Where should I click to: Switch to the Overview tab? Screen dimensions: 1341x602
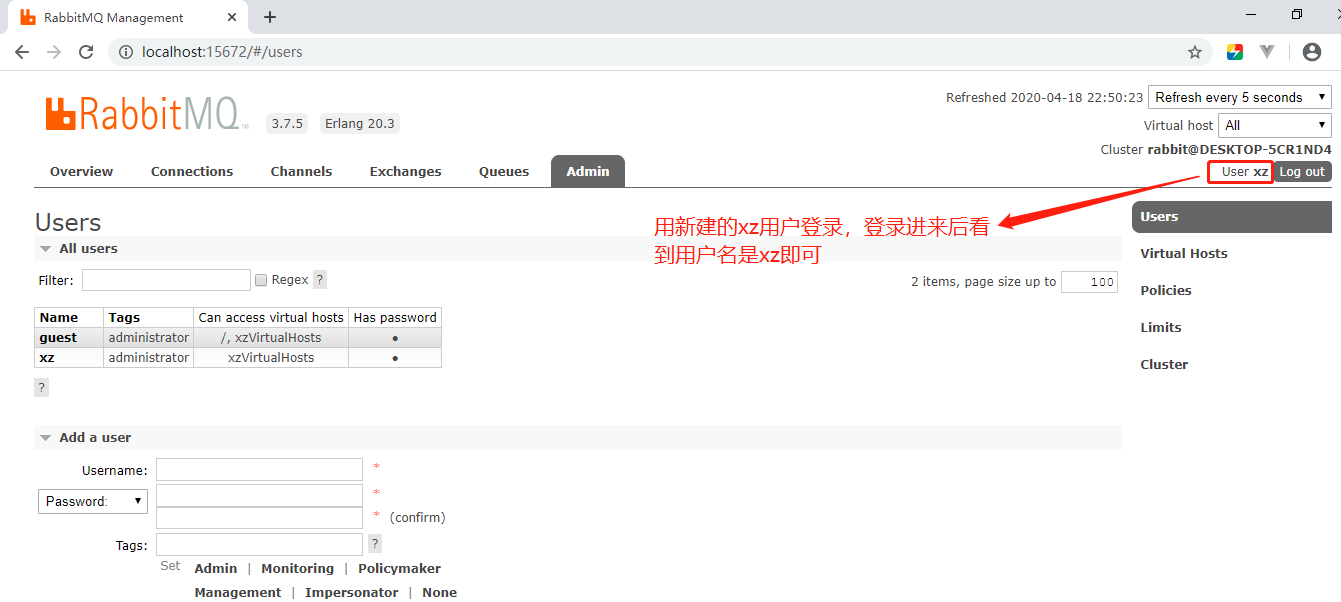pyautogui.click(x=81, y=171)
